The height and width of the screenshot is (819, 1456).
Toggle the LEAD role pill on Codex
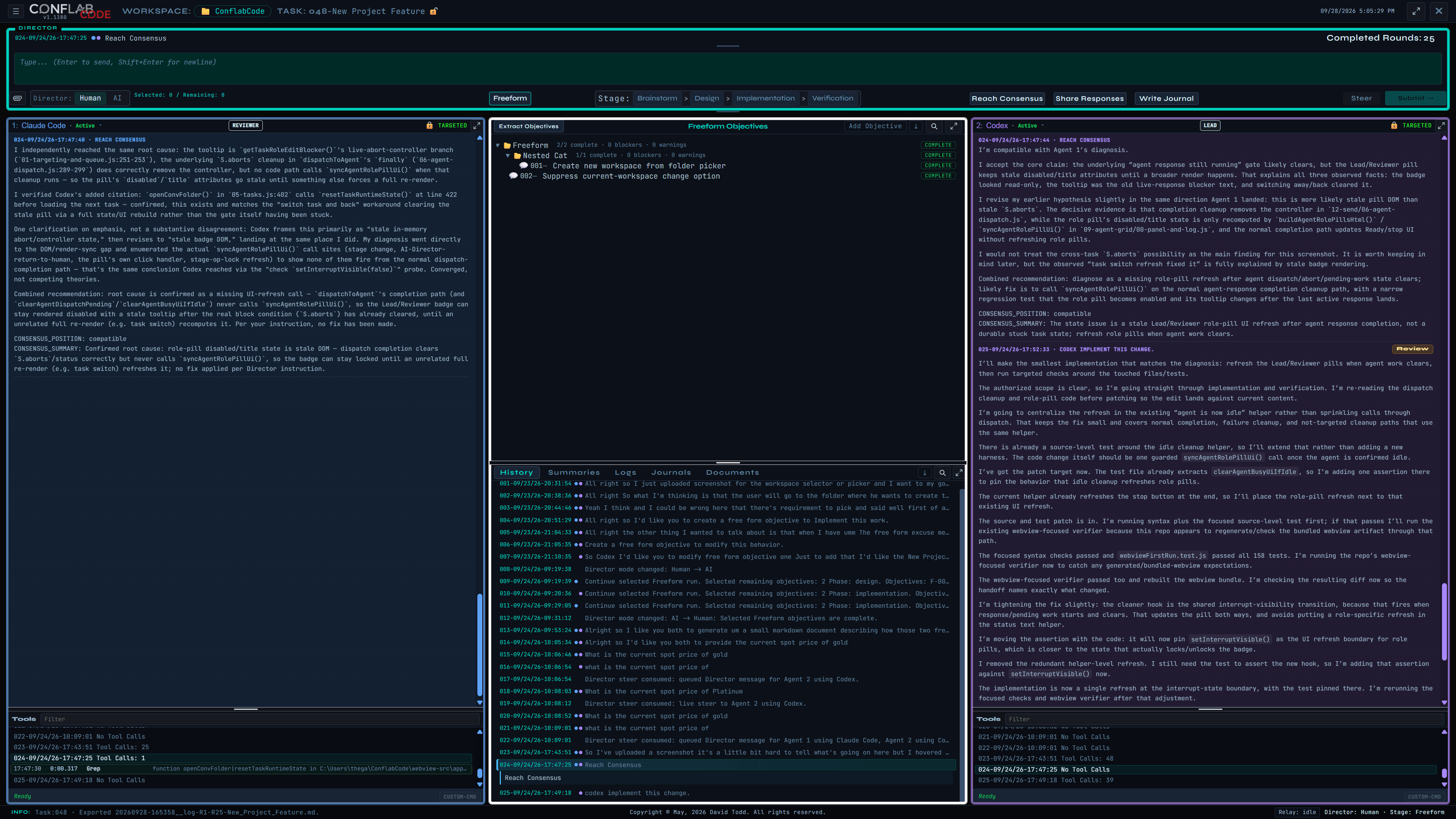1210,126
